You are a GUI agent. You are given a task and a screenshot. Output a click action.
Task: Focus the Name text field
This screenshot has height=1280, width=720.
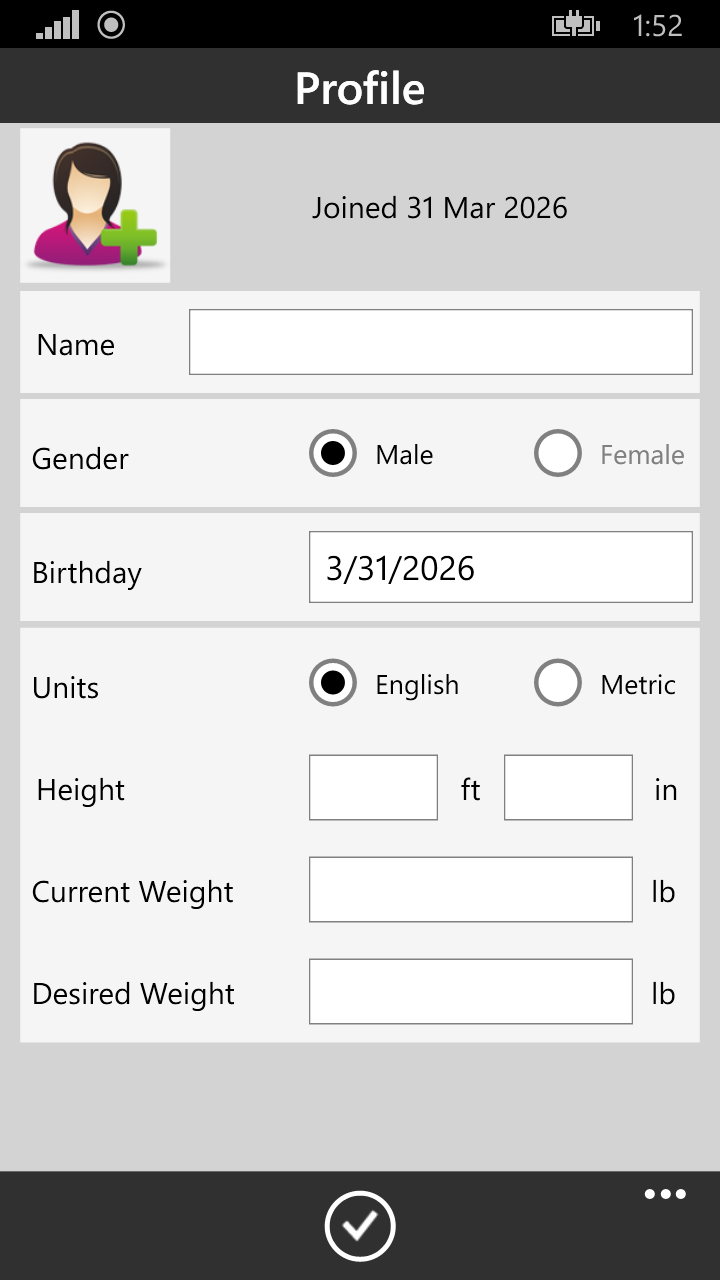pyautogui.click(x=441, y=342)
